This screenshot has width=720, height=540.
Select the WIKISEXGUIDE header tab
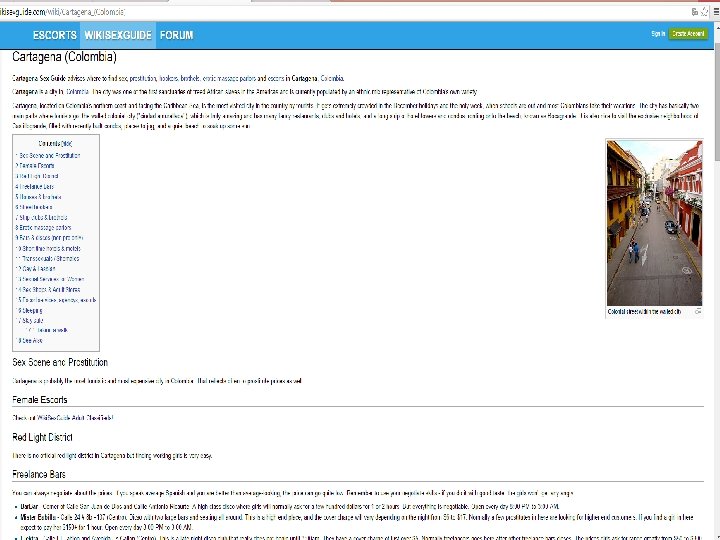point(118,35)
